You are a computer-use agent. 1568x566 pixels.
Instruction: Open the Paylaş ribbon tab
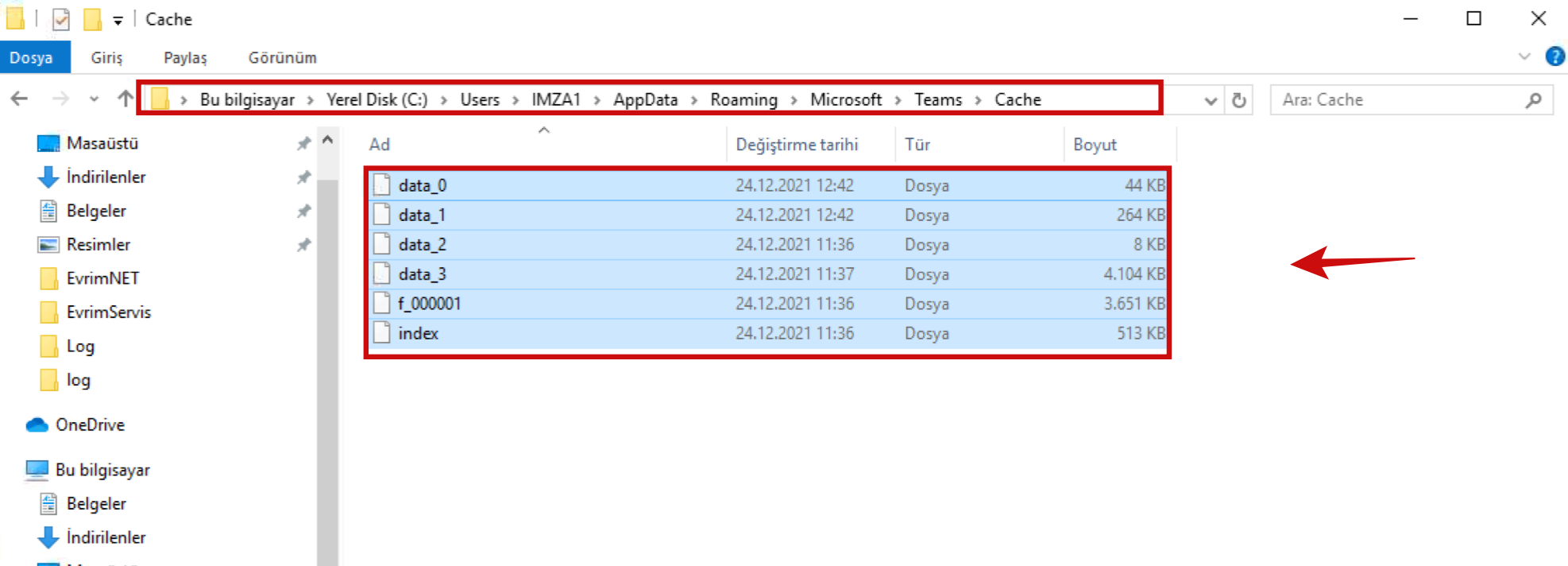pos(185,58)
